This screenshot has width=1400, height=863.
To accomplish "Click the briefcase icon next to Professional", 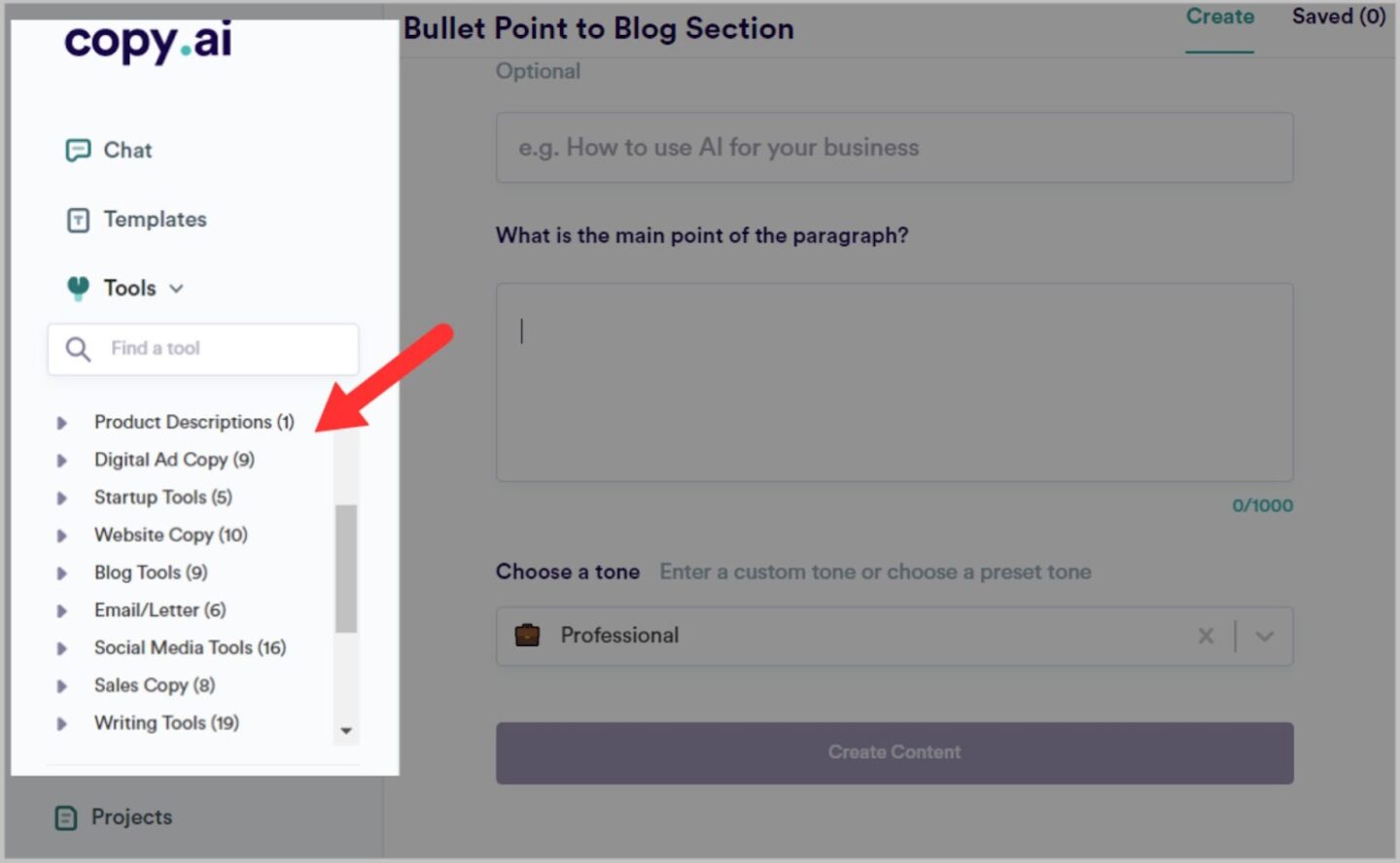I will pyautogui.click(x=527, y=636).
